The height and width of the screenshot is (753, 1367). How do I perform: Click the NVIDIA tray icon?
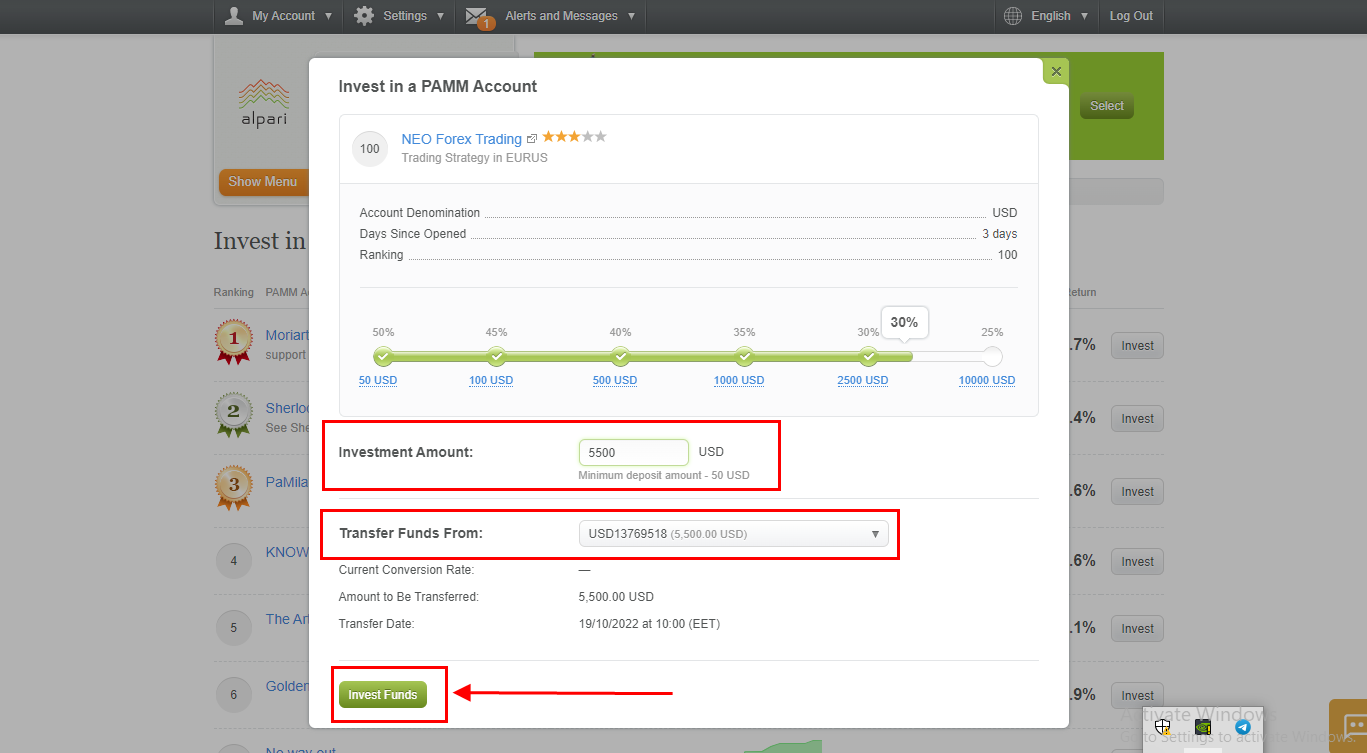click(x=1203, y=727)
